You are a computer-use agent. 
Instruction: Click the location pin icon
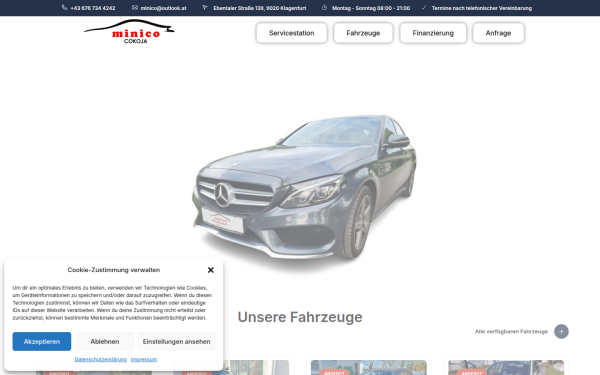click(x=205, y=8)
